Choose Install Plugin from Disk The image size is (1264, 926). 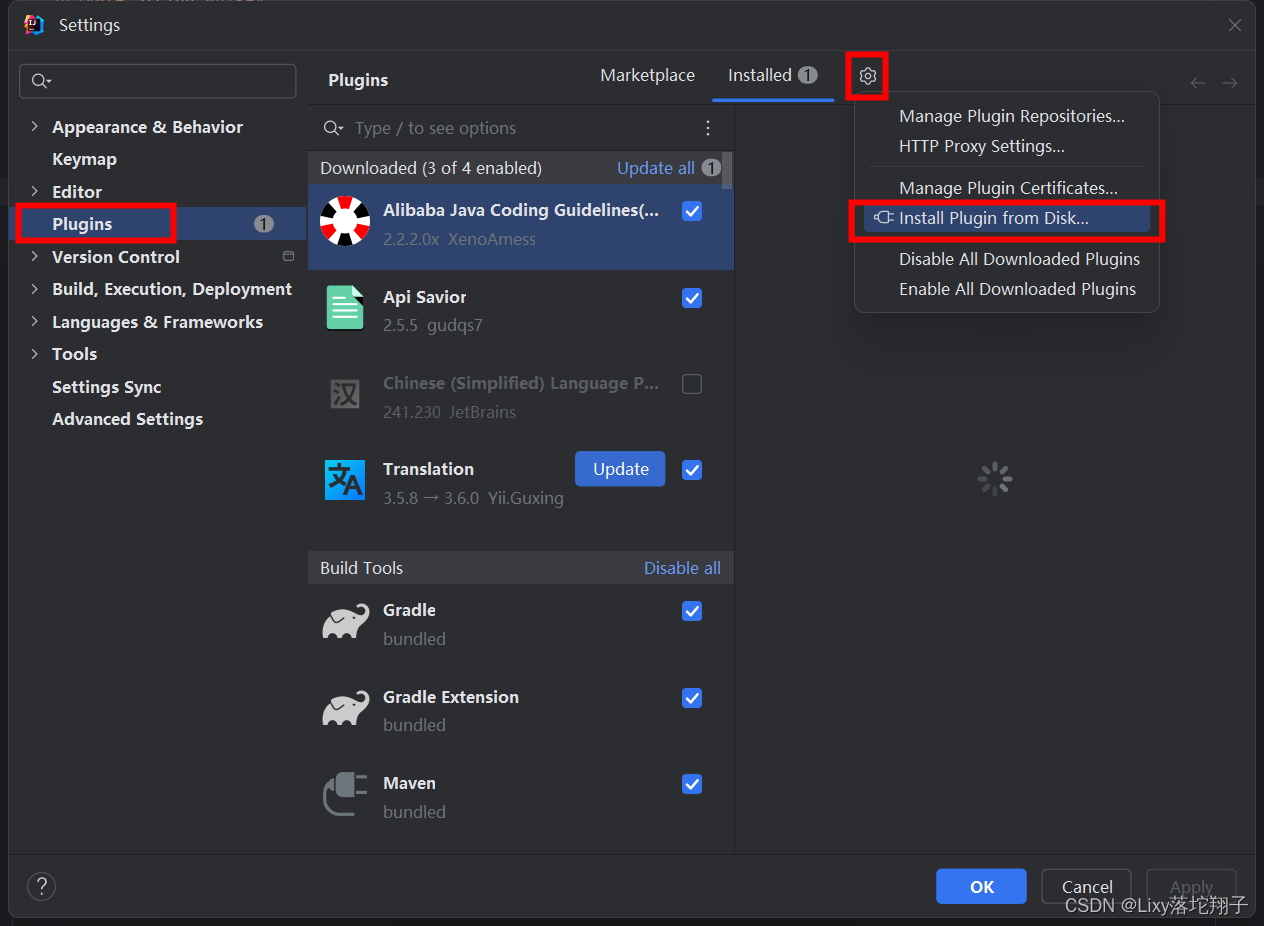click(1007, 218)
